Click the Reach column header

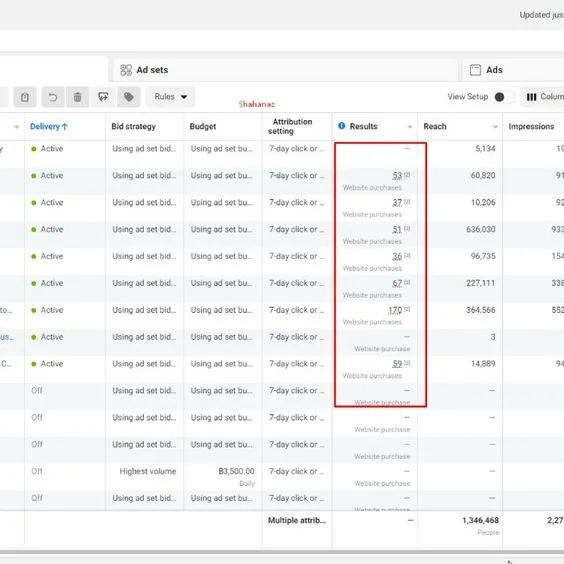coord(435,127)
